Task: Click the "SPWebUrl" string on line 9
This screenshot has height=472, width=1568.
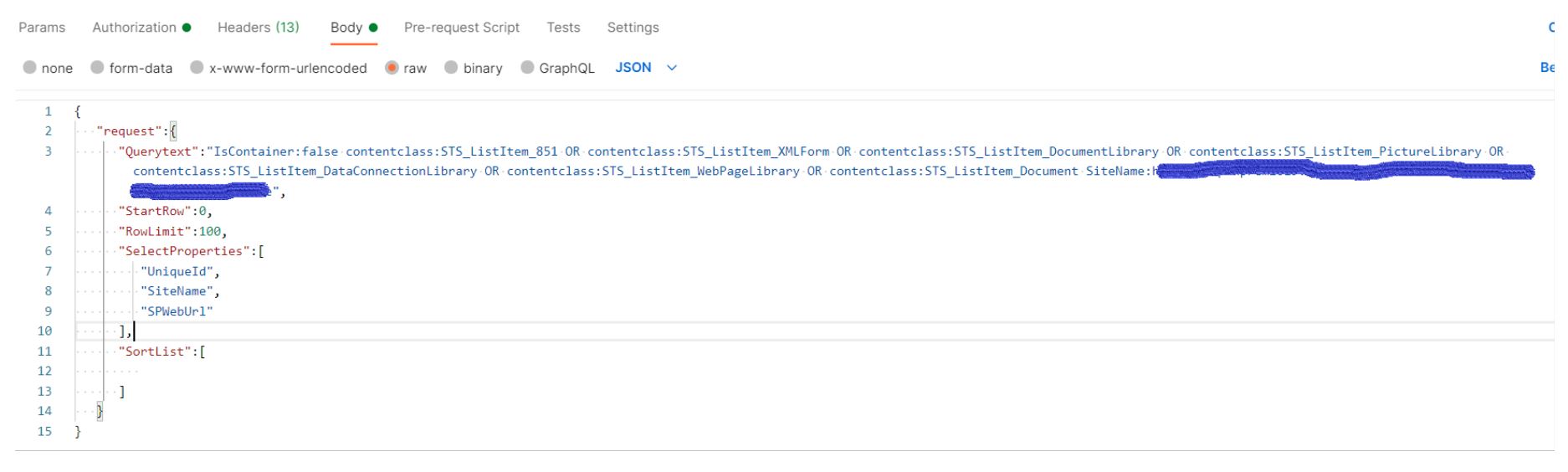Action: [177, 311]
